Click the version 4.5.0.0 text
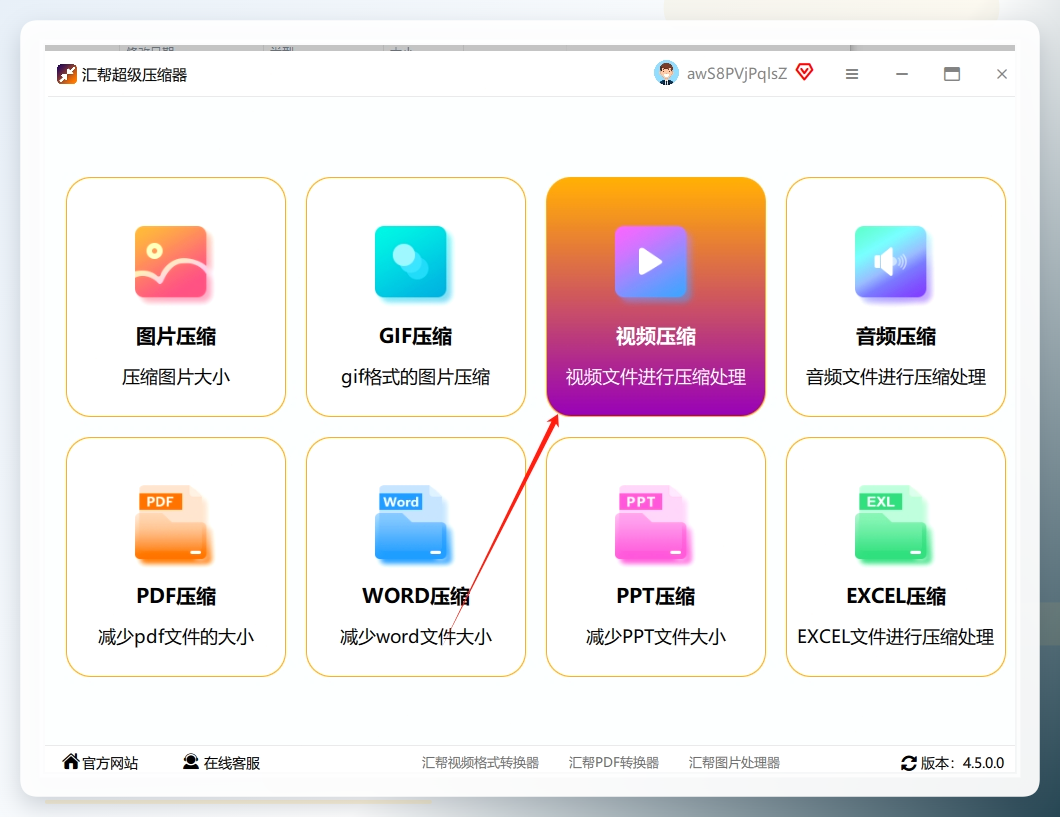This screenshot has height=817, width=1060. [x=963, y=763]
